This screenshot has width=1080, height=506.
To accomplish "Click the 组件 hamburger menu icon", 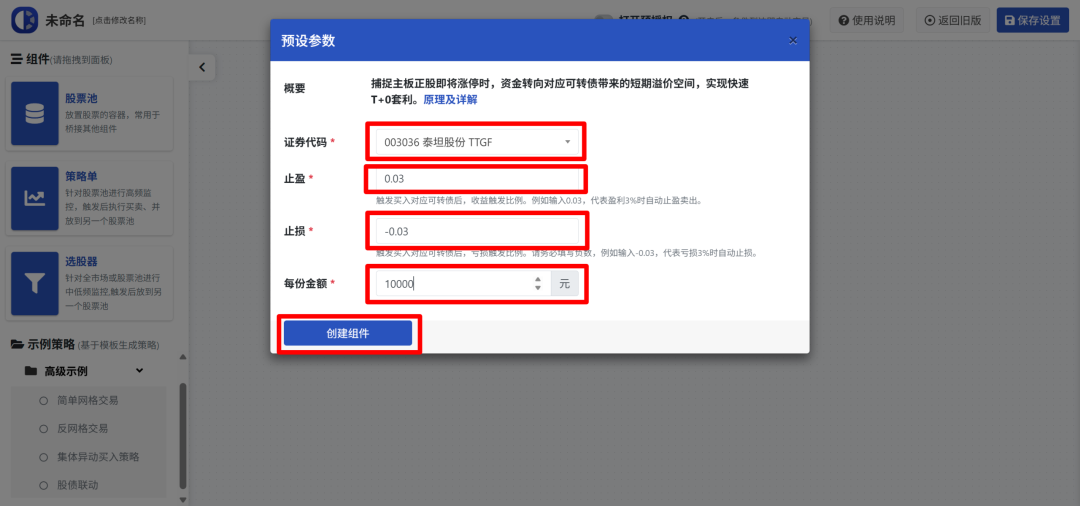I will 17,59.
